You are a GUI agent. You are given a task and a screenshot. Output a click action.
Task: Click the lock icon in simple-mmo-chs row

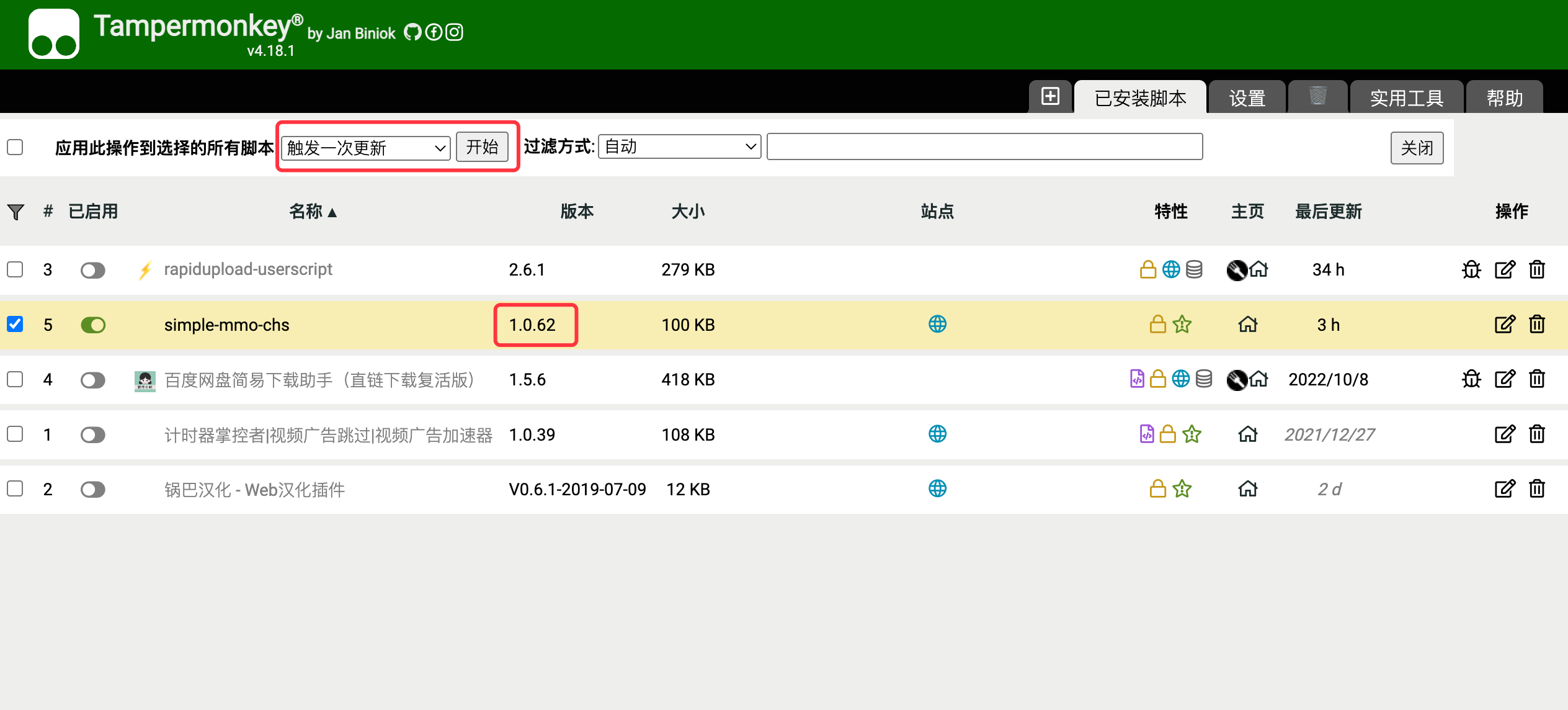pos(1157,324)
